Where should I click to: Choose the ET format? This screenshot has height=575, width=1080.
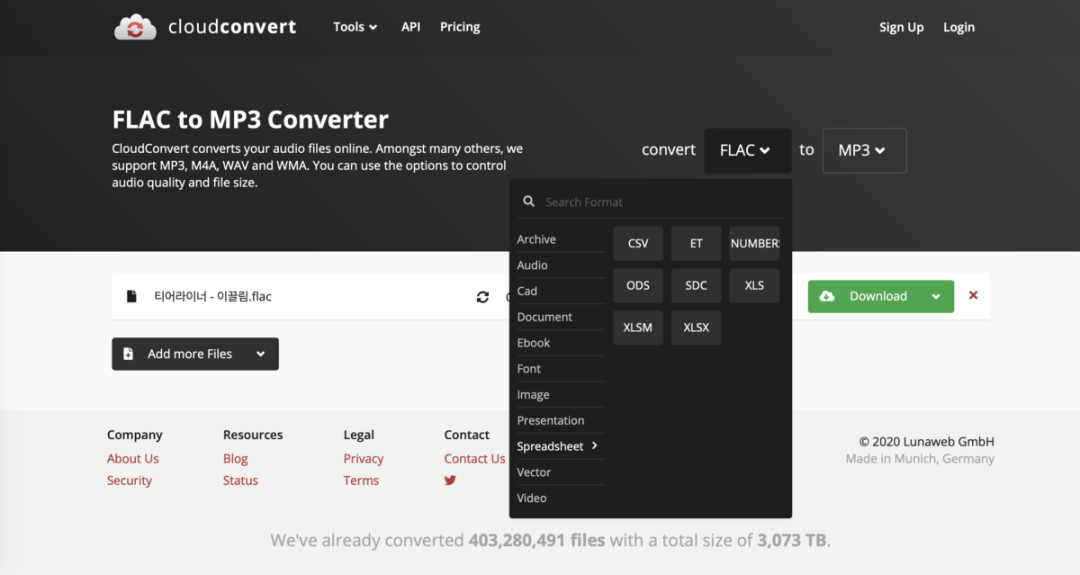pos(696,243)
